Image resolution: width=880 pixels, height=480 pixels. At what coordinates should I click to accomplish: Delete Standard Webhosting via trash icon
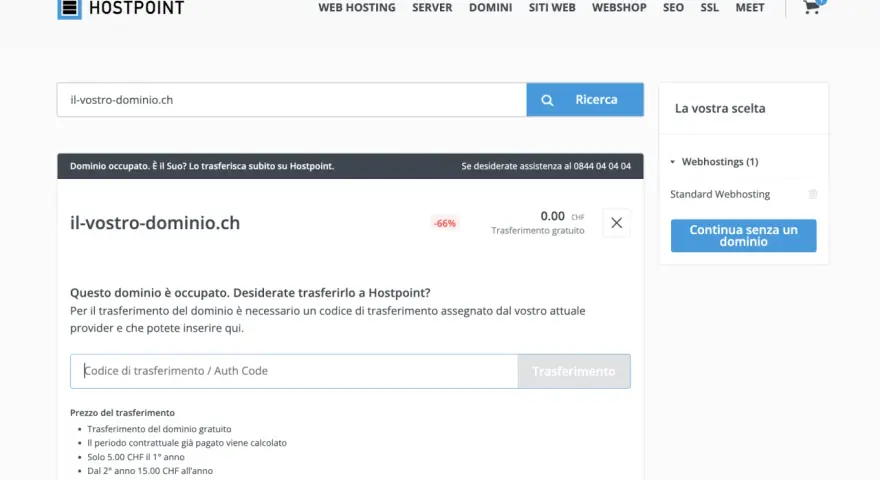pyautogui.click(x=813, y=194)
